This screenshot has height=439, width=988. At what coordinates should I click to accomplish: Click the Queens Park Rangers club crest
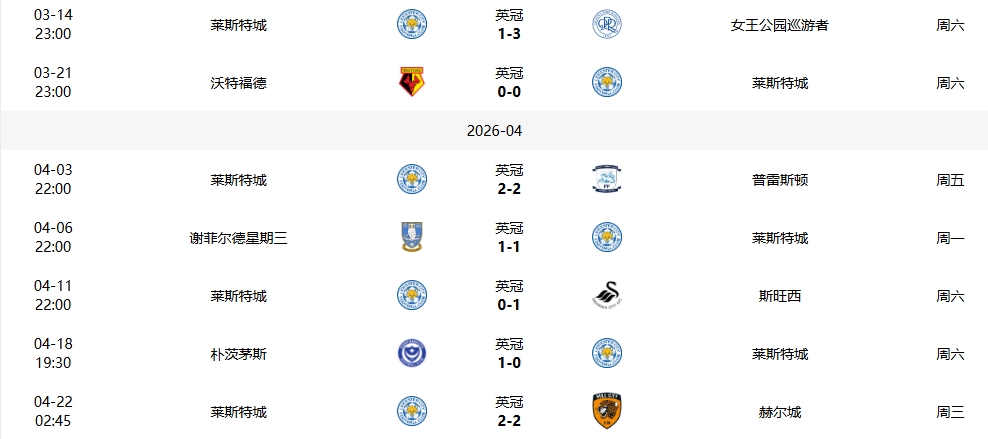606,24
